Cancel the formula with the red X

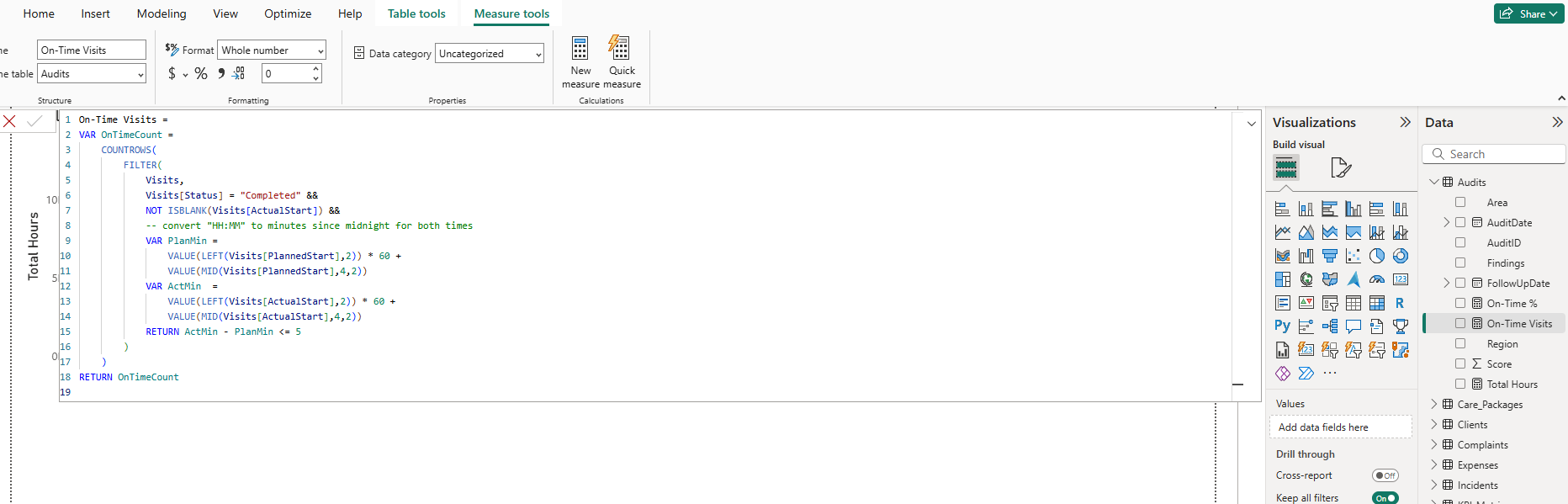click(9, 121)
